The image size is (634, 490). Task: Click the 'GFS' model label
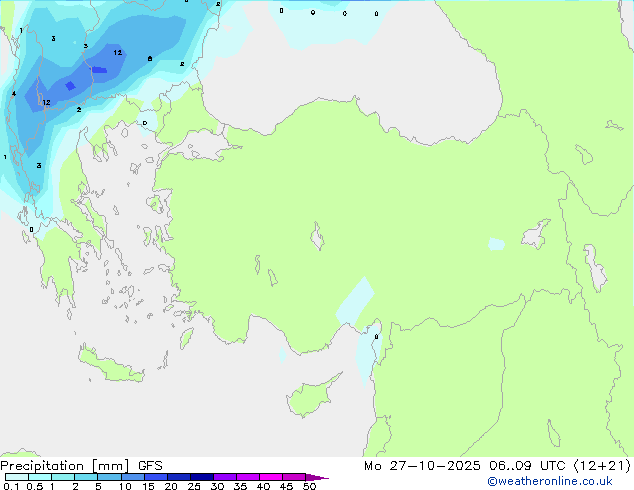coord(150,466)
